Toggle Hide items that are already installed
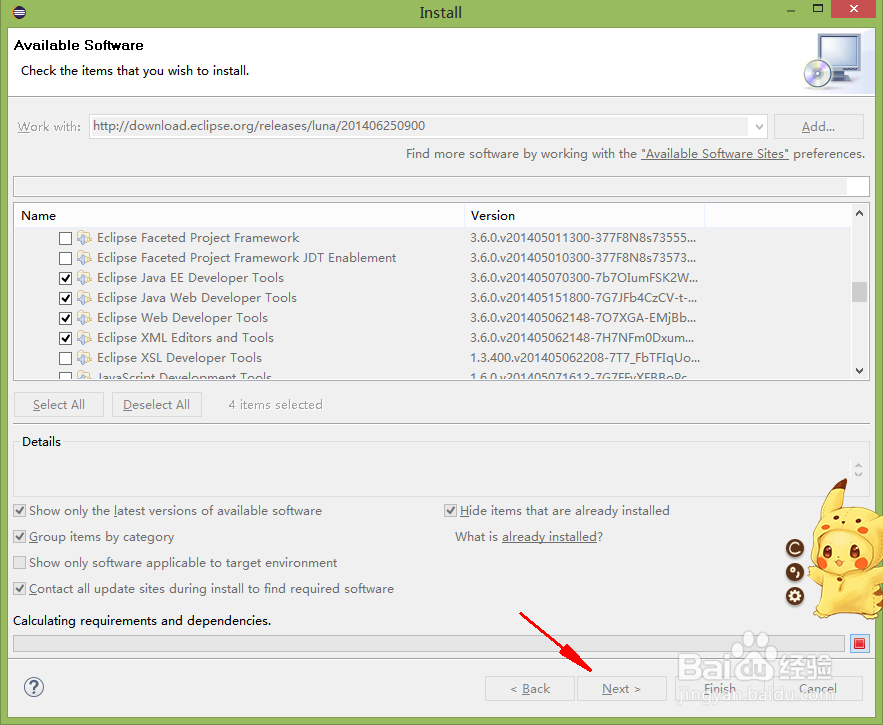883x725 pixels. pos(451,511)
